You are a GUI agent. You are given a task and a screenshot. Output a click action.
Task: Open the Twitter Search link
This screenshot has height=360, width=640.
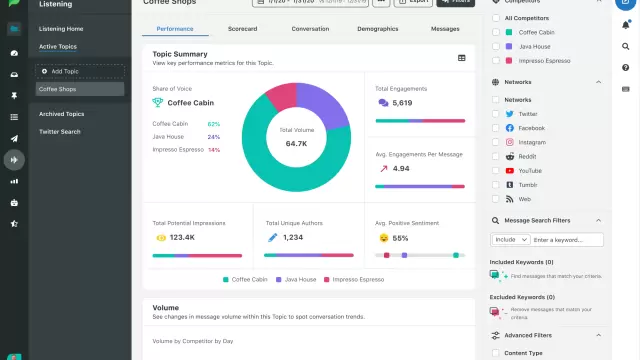pos(60,132)
